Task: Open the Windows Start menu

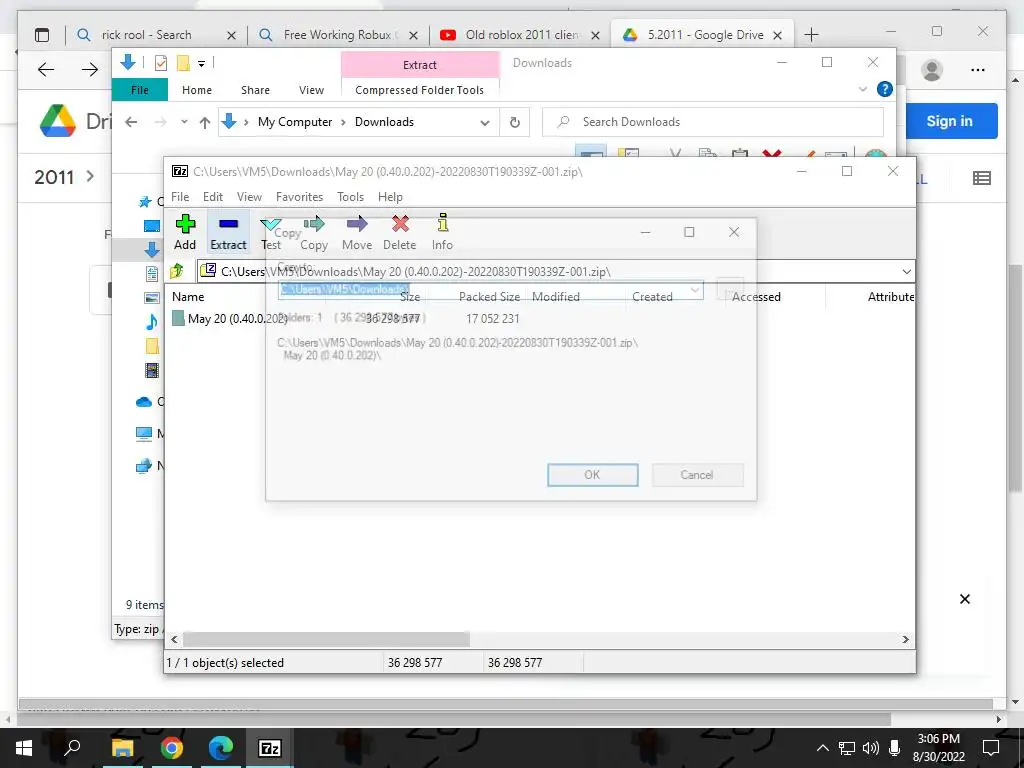Action: (24, 748)
